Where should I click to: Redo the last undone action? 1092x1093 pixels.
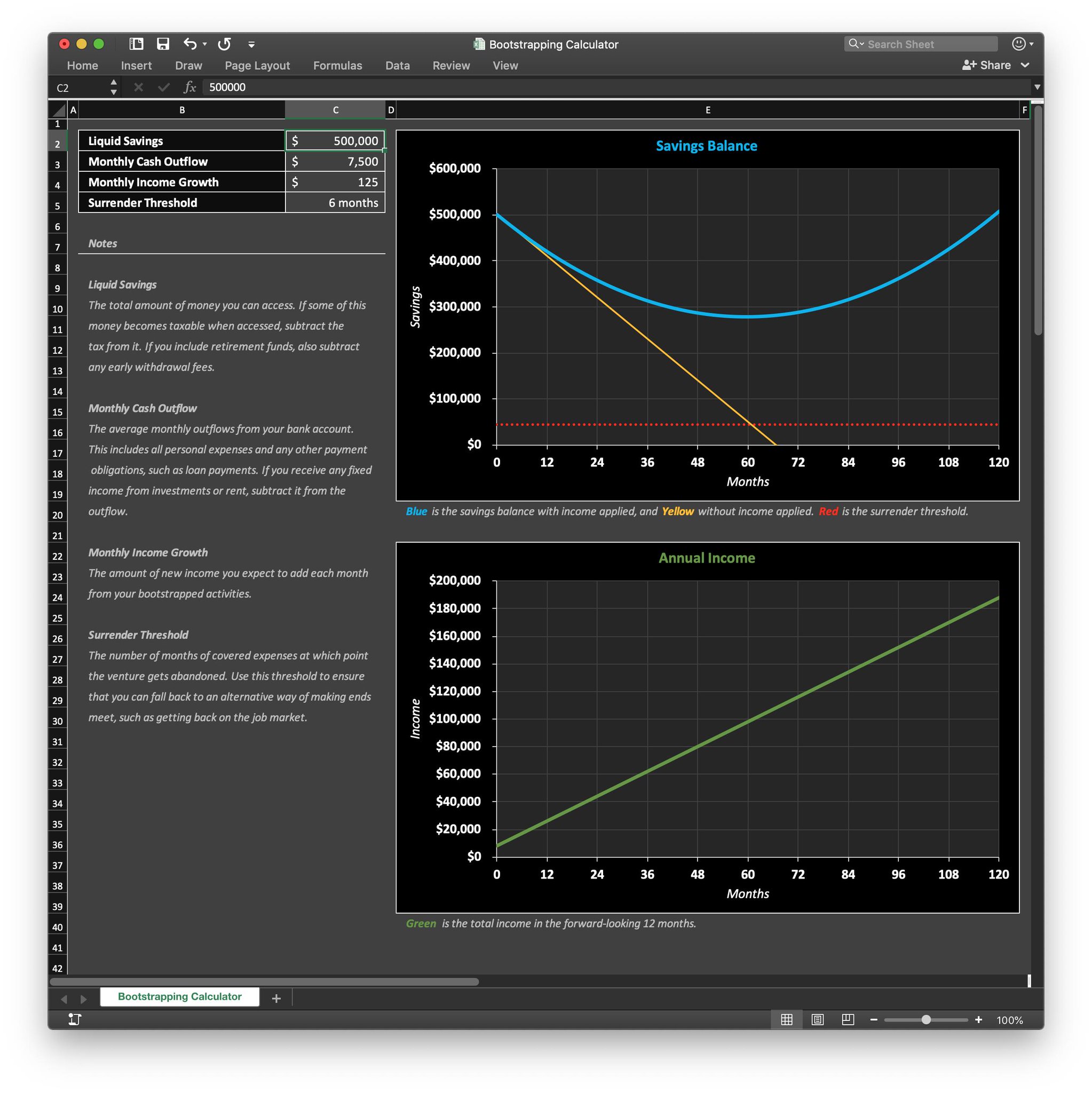(224, 44)
